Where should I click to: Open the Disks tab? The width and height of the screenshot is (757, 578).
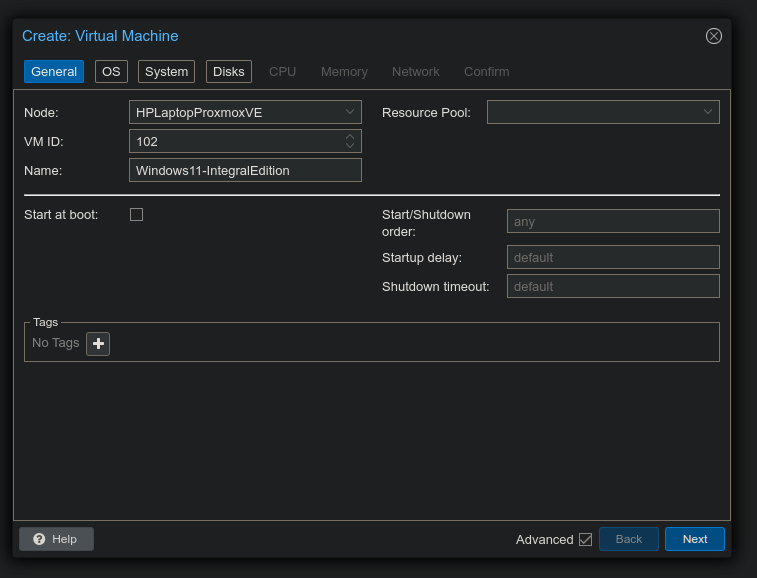(229, 72)
